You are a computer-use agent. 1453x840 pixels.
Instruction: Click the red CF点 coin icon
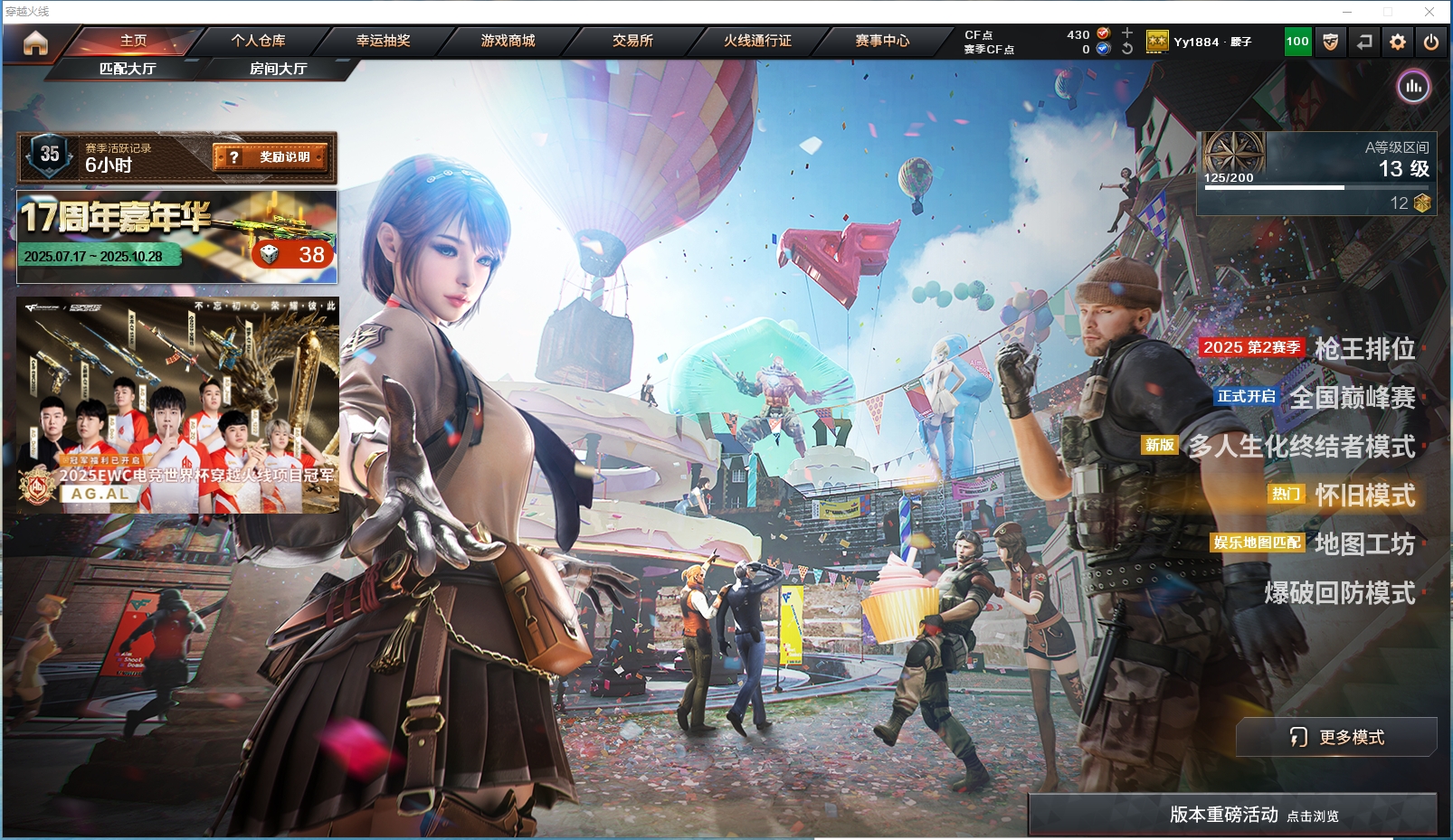tap(1103, 33)
